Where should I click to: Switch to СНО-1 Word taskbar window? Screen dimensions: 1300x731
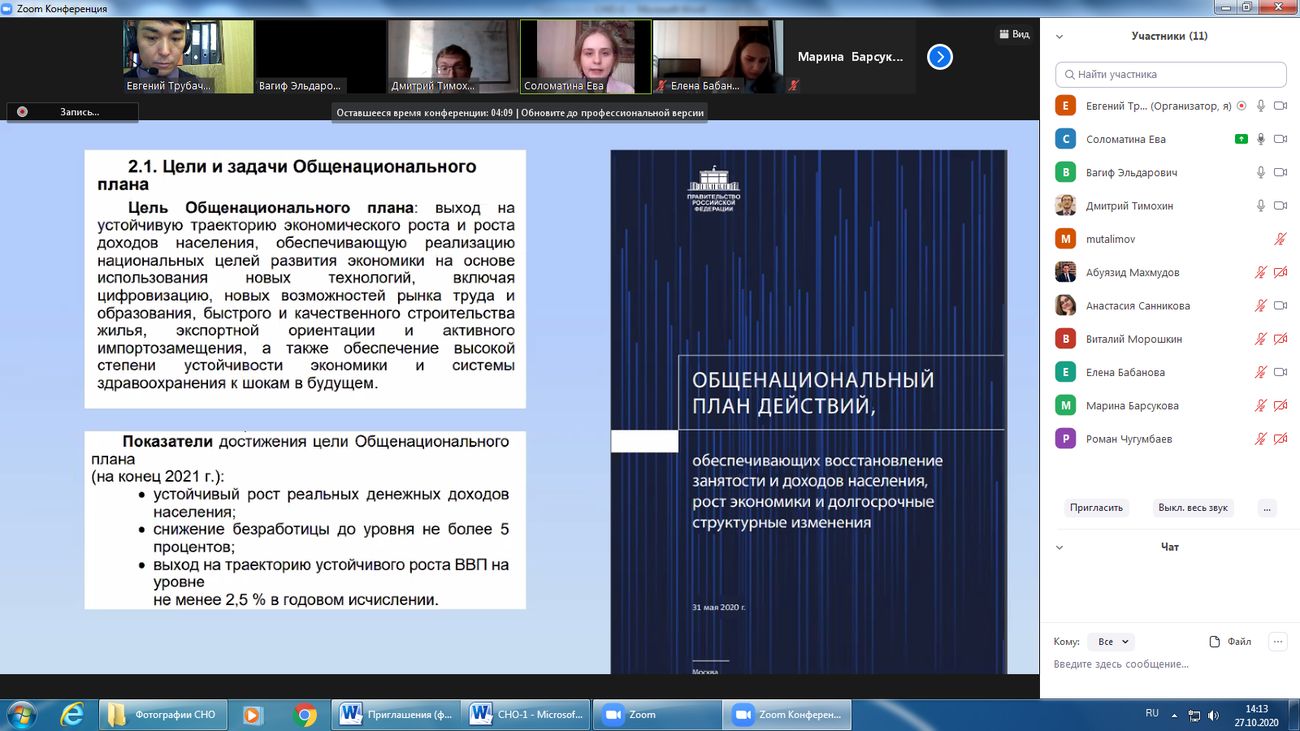point(527,715)
